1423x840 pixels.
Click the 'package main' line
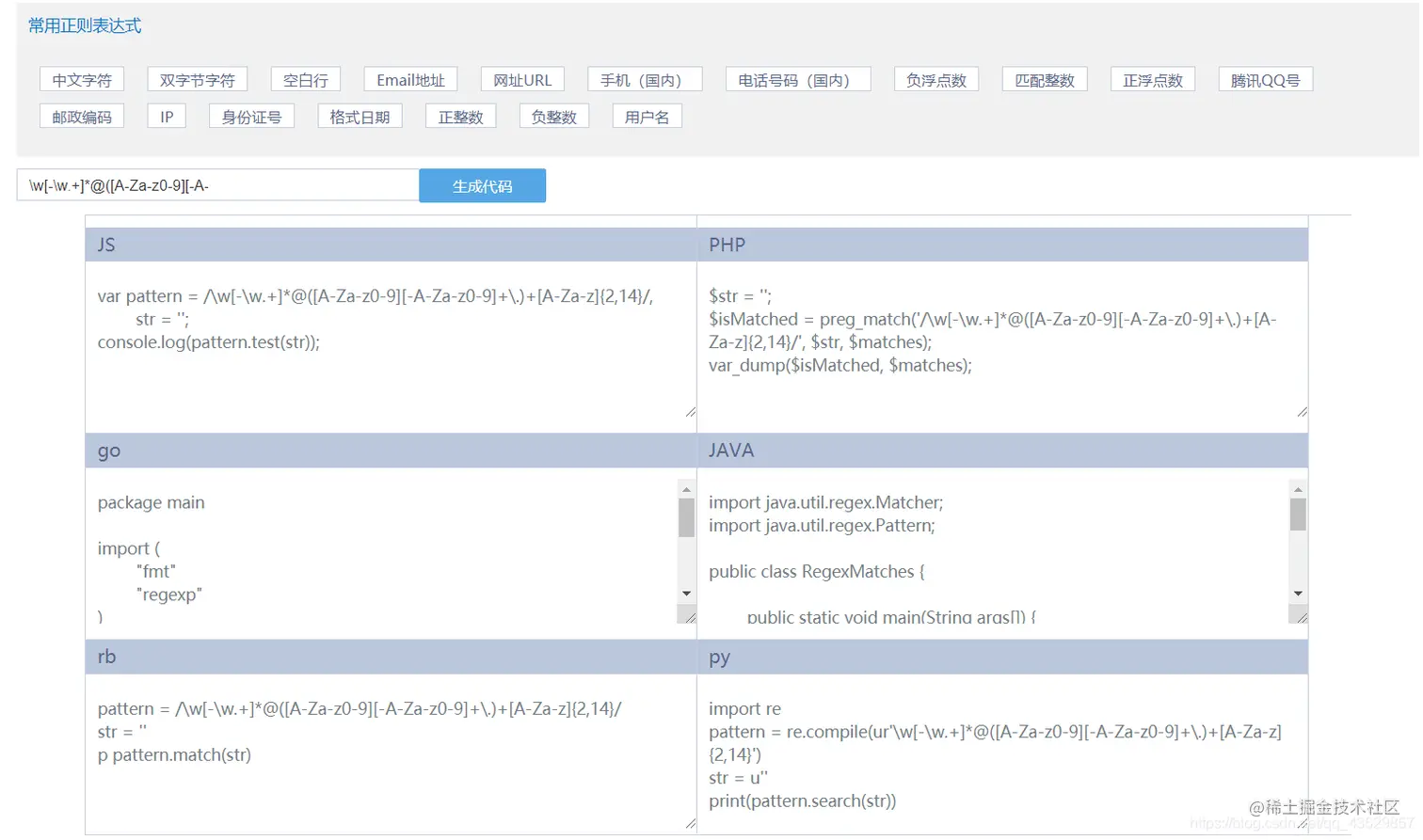point(152,502)
